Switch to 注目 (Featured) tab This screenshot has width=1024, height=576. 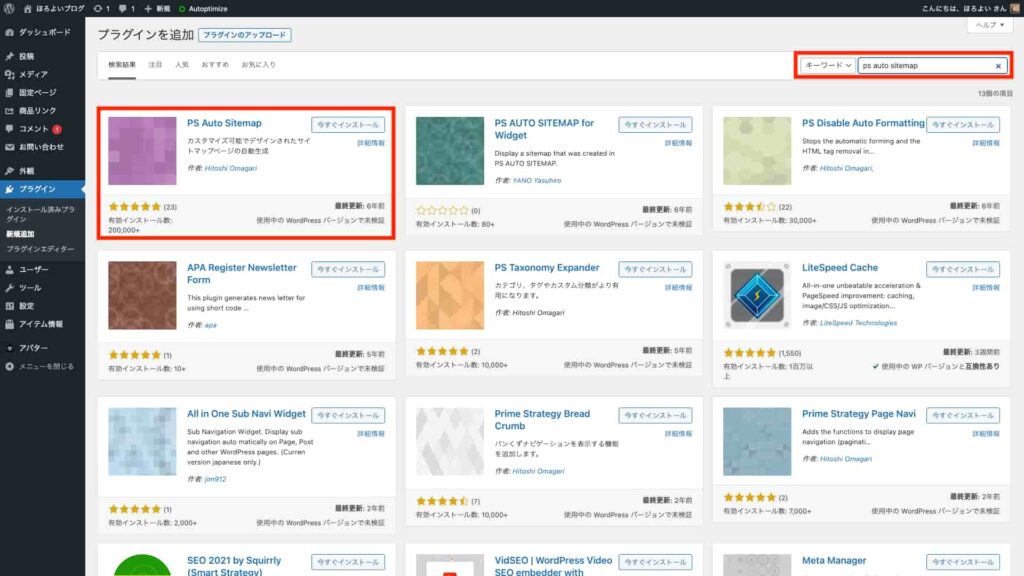155,65
